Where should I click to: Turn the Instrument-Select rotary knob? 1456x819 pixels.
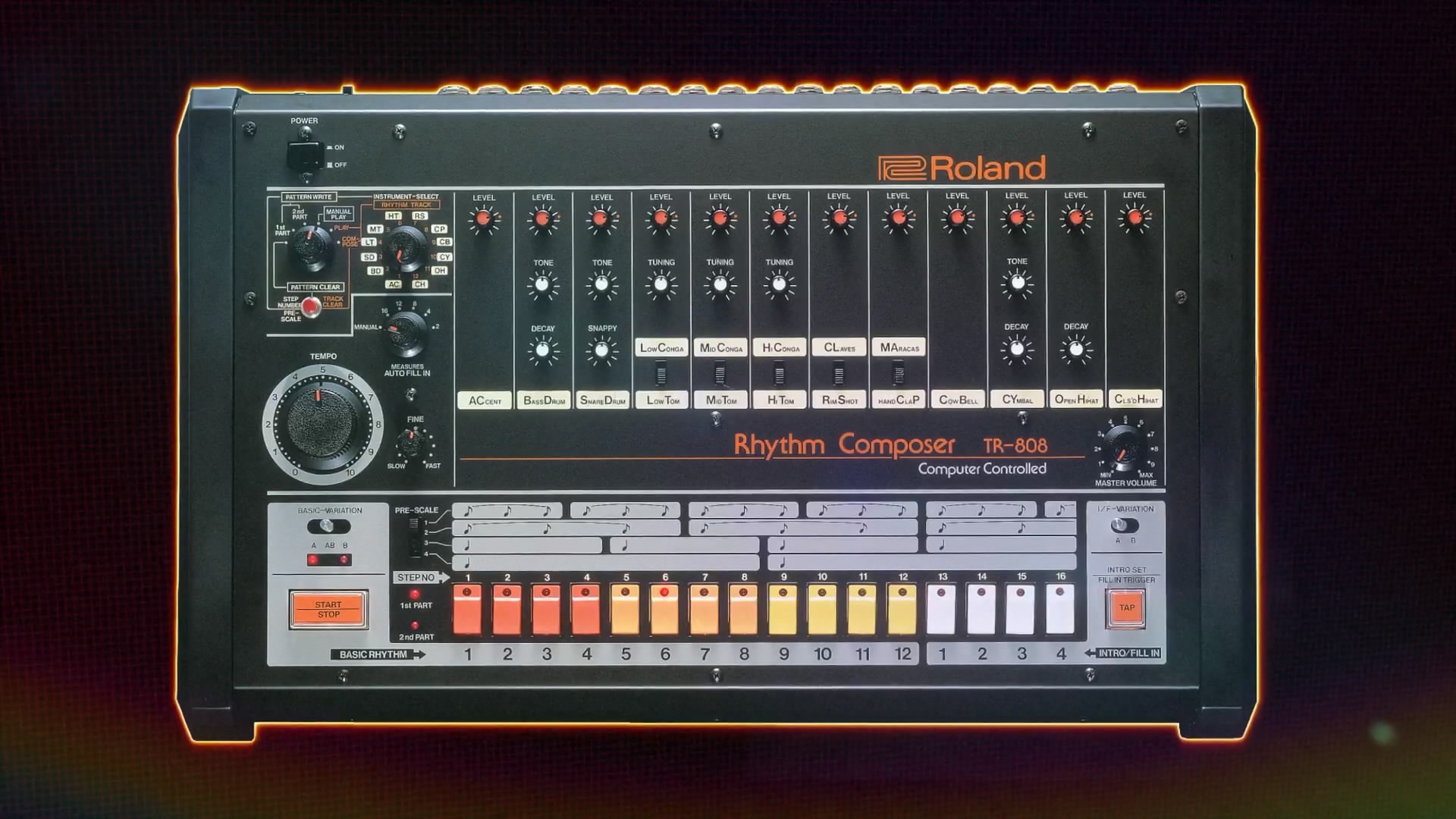click(406, 250)
